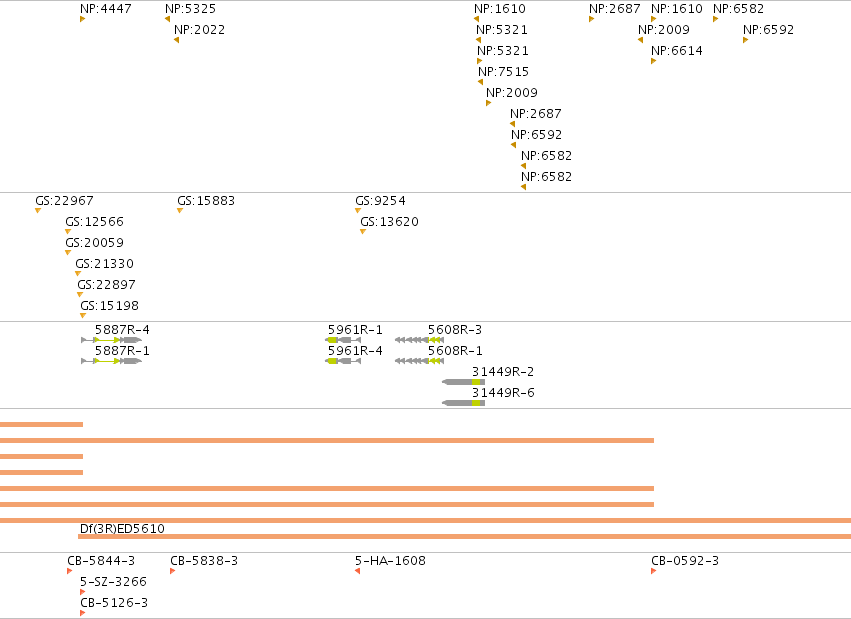Click the 5-HA-1608 label

coord(390,561)
